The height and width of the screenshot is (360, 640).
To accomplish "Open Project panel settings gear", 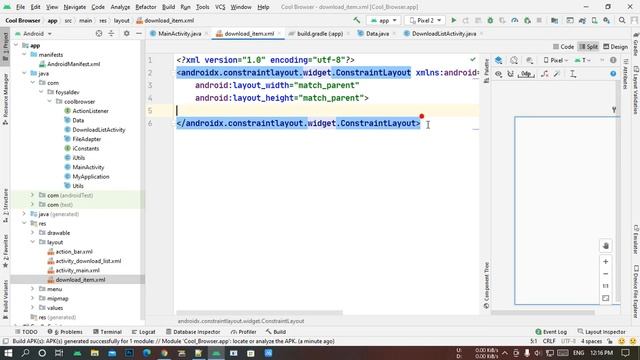I will [127, 33].
